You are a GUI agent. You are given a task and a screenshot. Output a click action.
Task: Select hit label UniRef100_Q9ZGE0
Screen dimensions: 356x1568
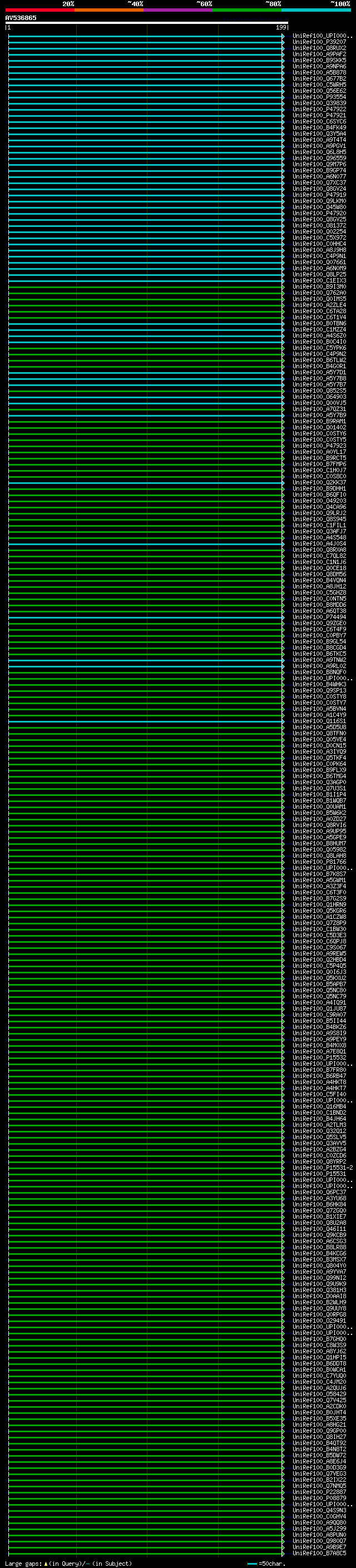[x=319, y=624]
